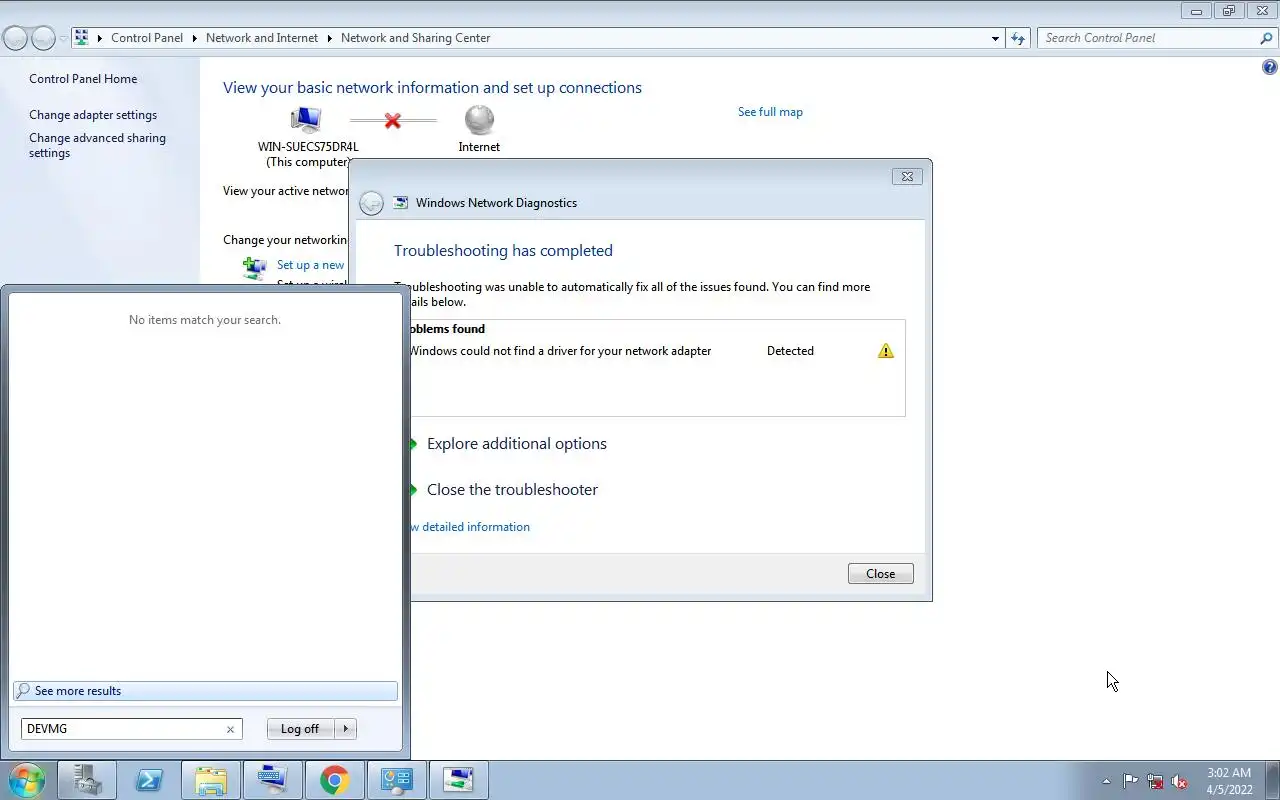This screenshot has height=800, width=1280.
Task: Click Network and Internet breadcrumb
Action: click(x=262, y=38)
